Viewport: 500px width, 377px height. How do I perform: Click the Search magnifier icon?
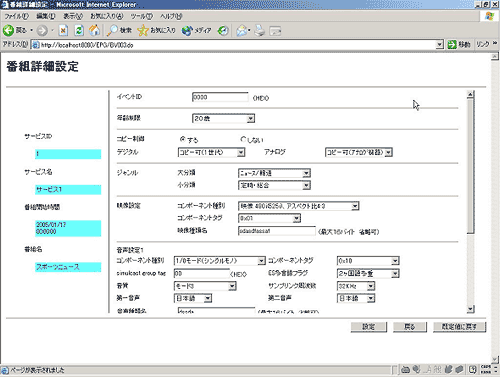tap(112, 31)
